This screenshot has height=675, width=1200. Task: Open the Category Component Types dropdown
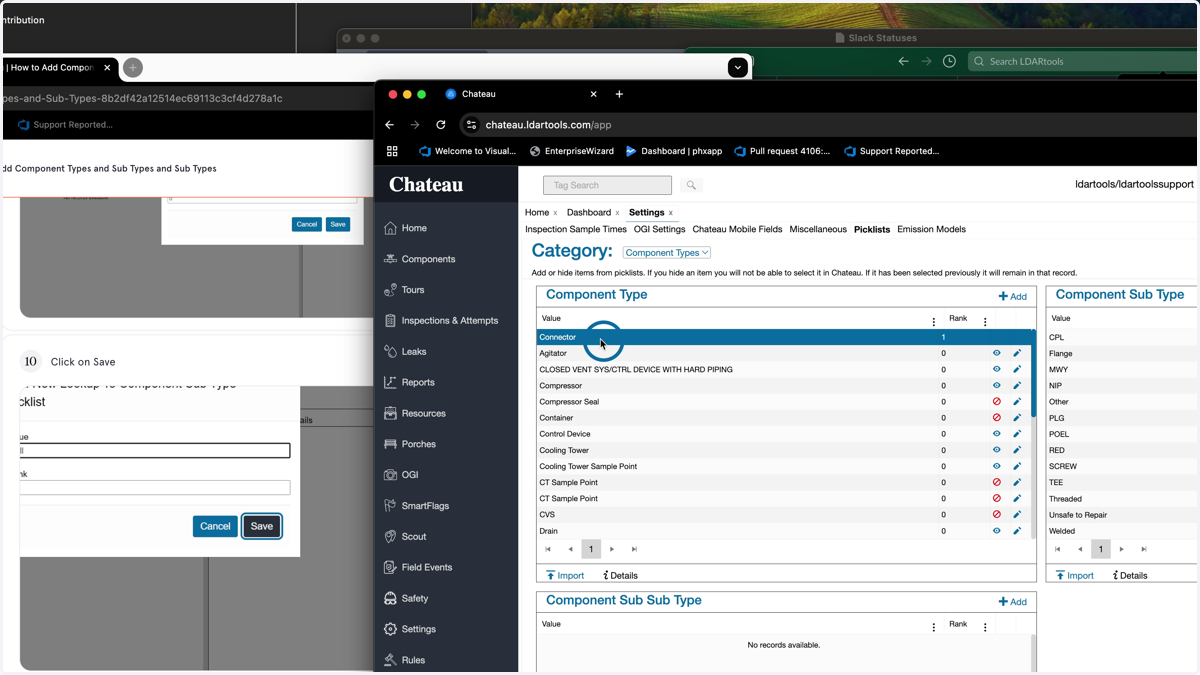[x=666, y=253]
